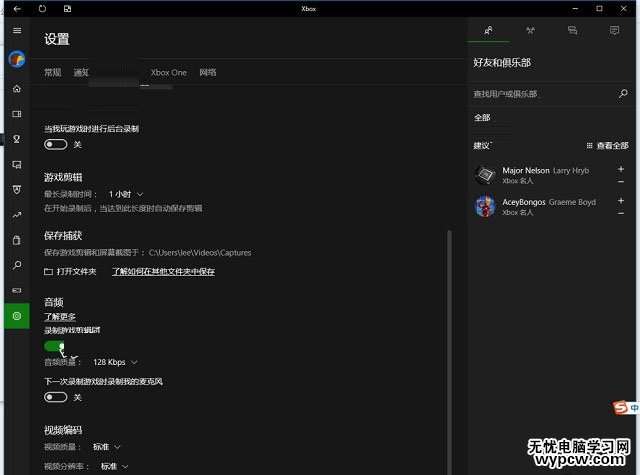
Task: Switch to the Messages tab icon
Action: tap(572, 30)
